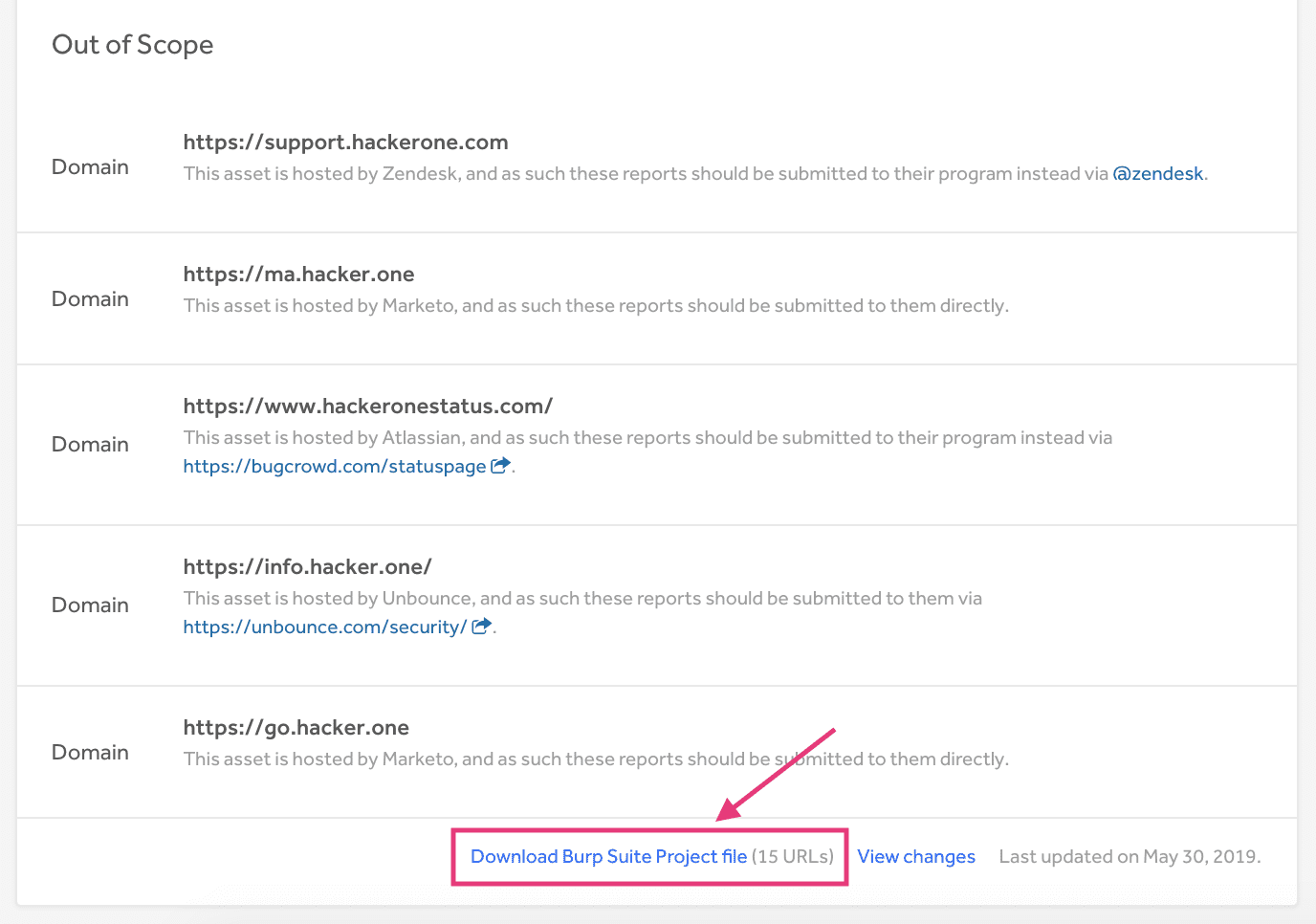The width and height of the screenshot is (1316, 924).
Task: Click the Out of Scope heading
Action: coord(132,45)
